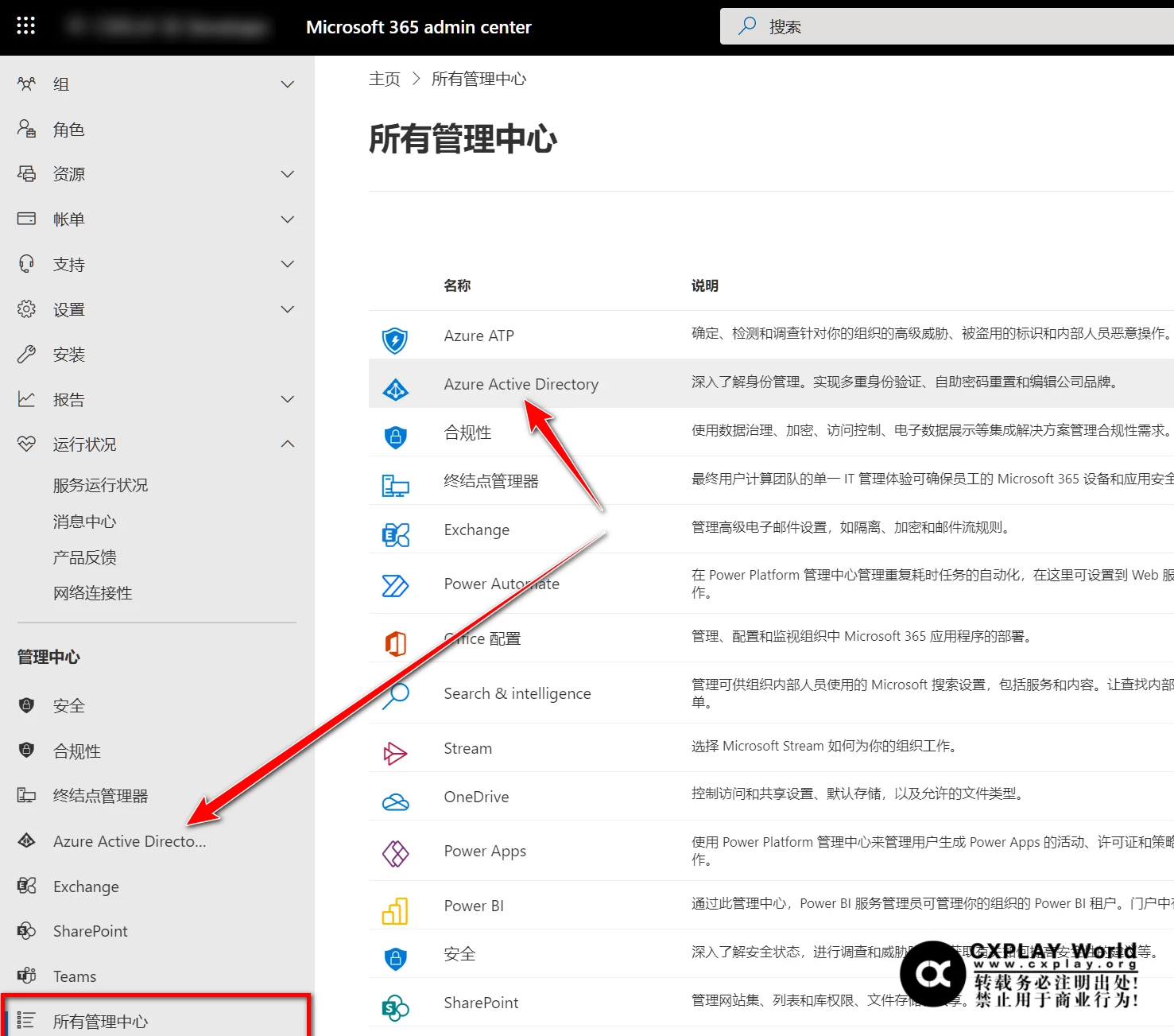Viewport: 1174px width, 1036px height.
Task: Open Azure Active Directo... in sidebar
Action: [130, 841]
